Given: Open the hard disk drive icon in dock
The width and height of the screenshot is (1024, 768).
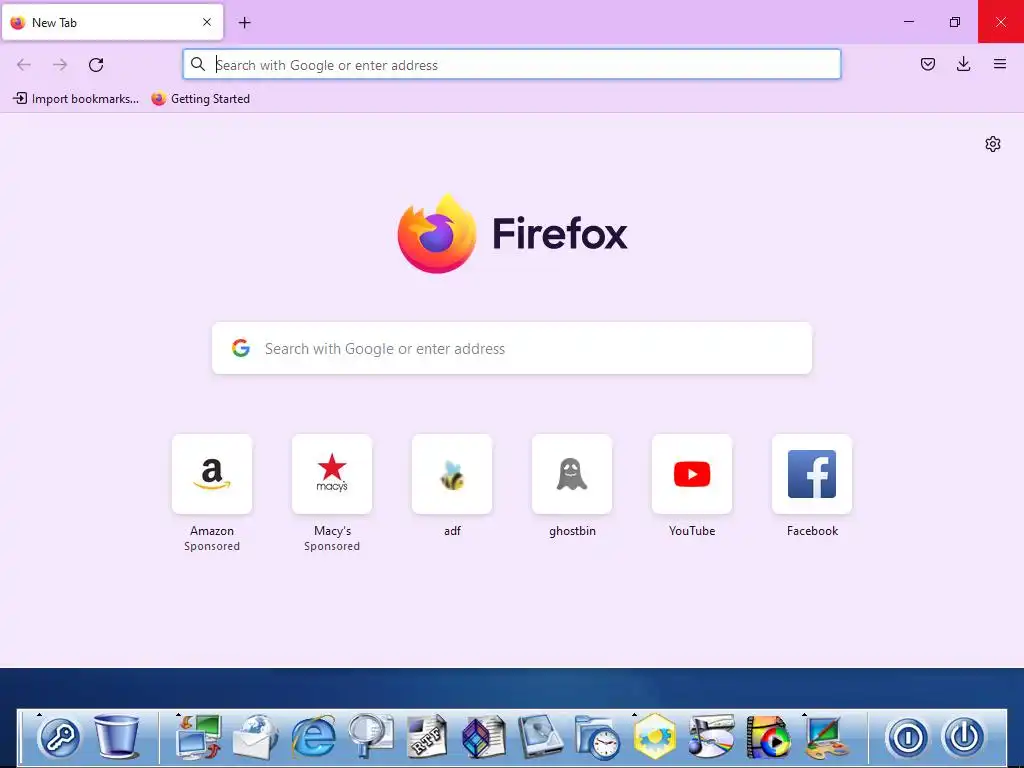Looking at the screenshot, I should point(541,737).
